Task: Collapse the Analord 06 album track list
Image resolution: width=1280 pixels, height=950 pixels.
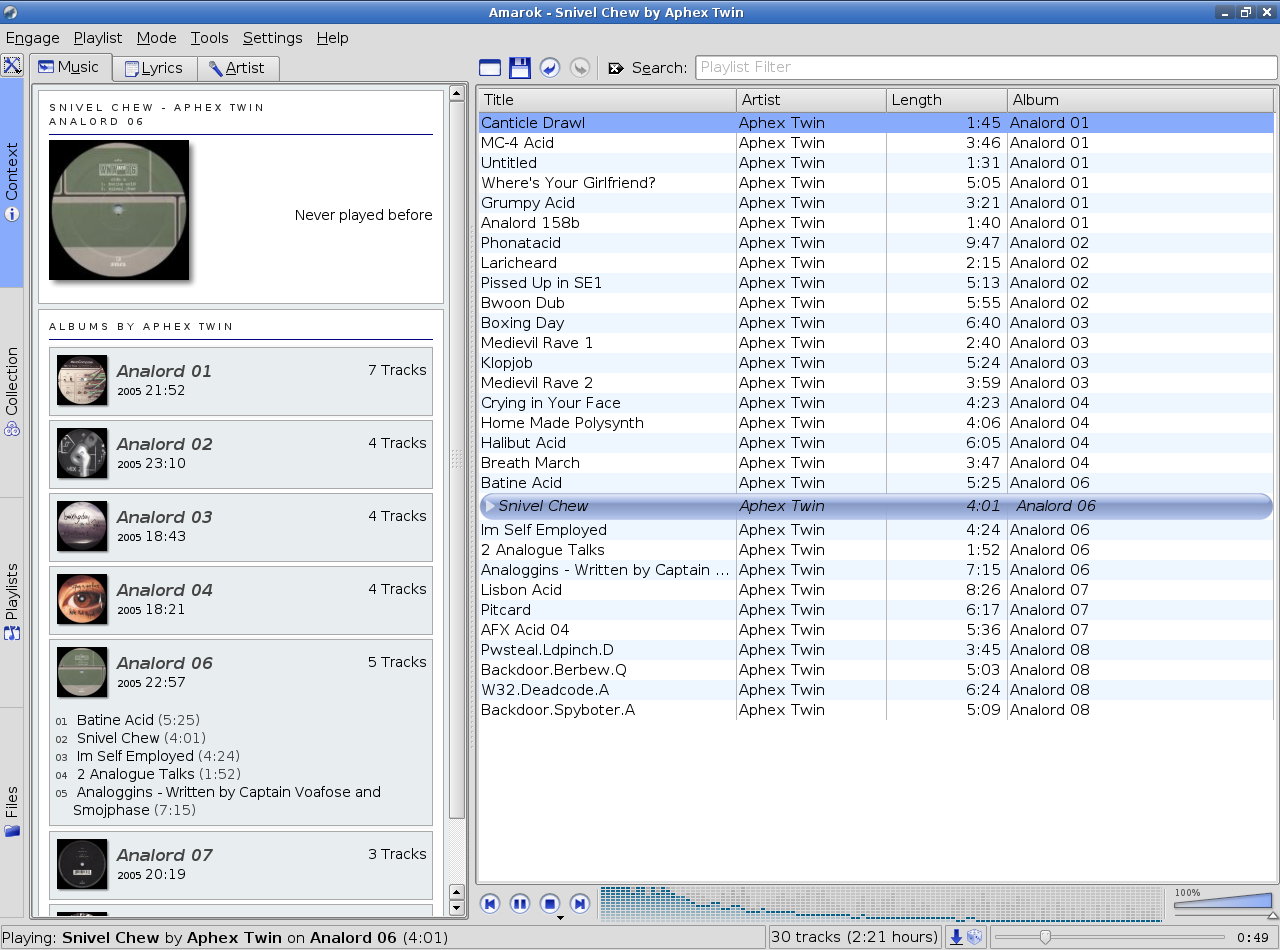Action: point(241,673)
